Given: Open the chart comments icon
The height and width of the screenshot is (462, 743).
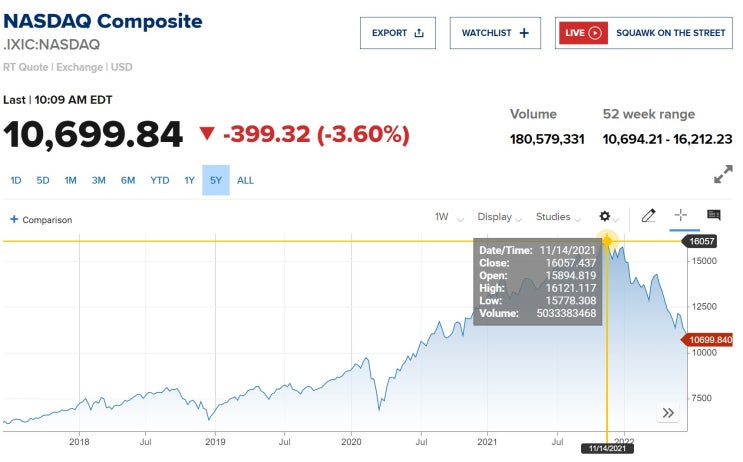Looking at the screenshot, I should pos(713,216).
